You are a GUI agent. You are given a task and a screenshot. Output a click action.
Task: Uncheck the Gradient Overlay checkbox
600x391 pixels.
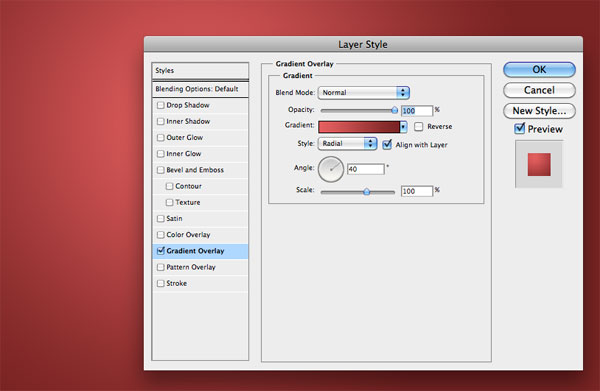click(x=161, y=251)
